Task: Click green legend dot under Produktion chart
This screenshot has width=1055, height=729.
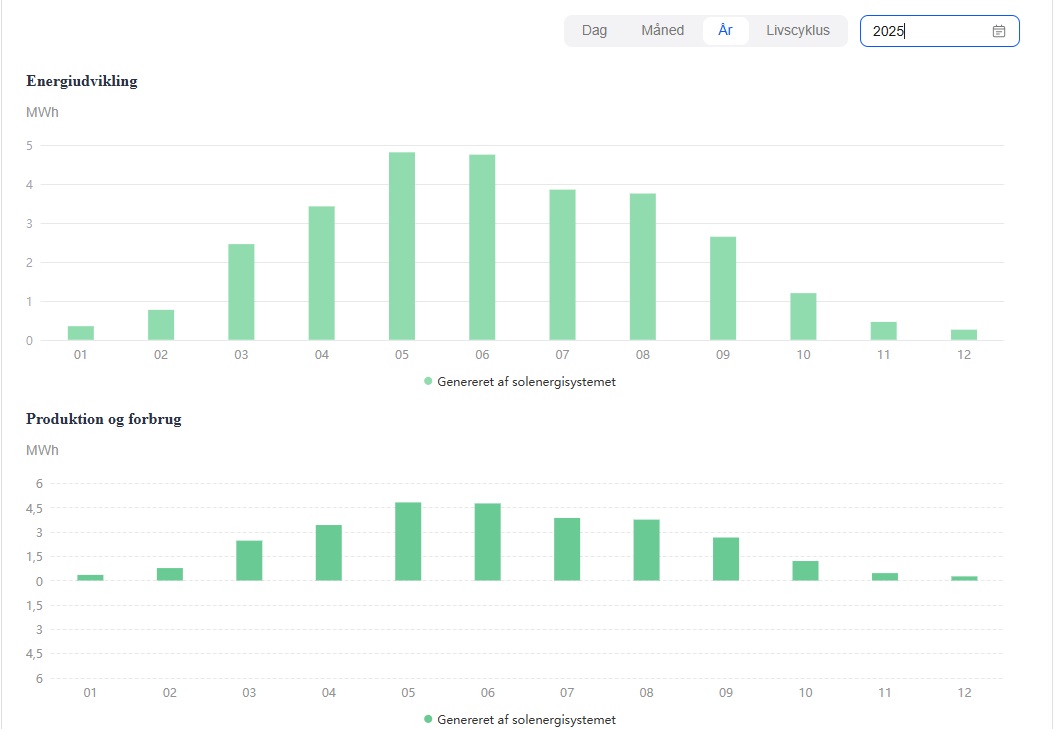Action: [429, 719]
